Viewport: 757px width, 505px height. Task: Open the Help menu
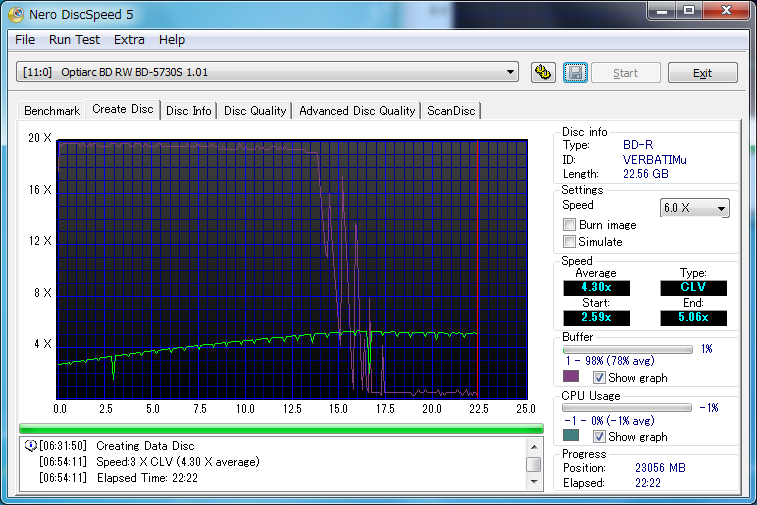172,40
